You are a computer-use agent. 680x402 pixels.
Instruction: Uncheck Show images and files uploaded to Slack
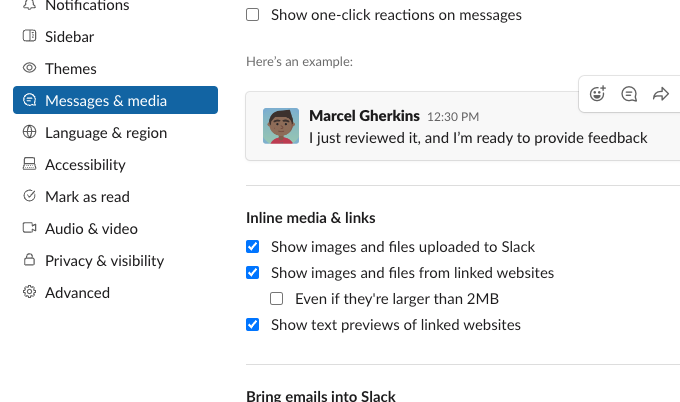pyautogui.click(x=252, y=247)
